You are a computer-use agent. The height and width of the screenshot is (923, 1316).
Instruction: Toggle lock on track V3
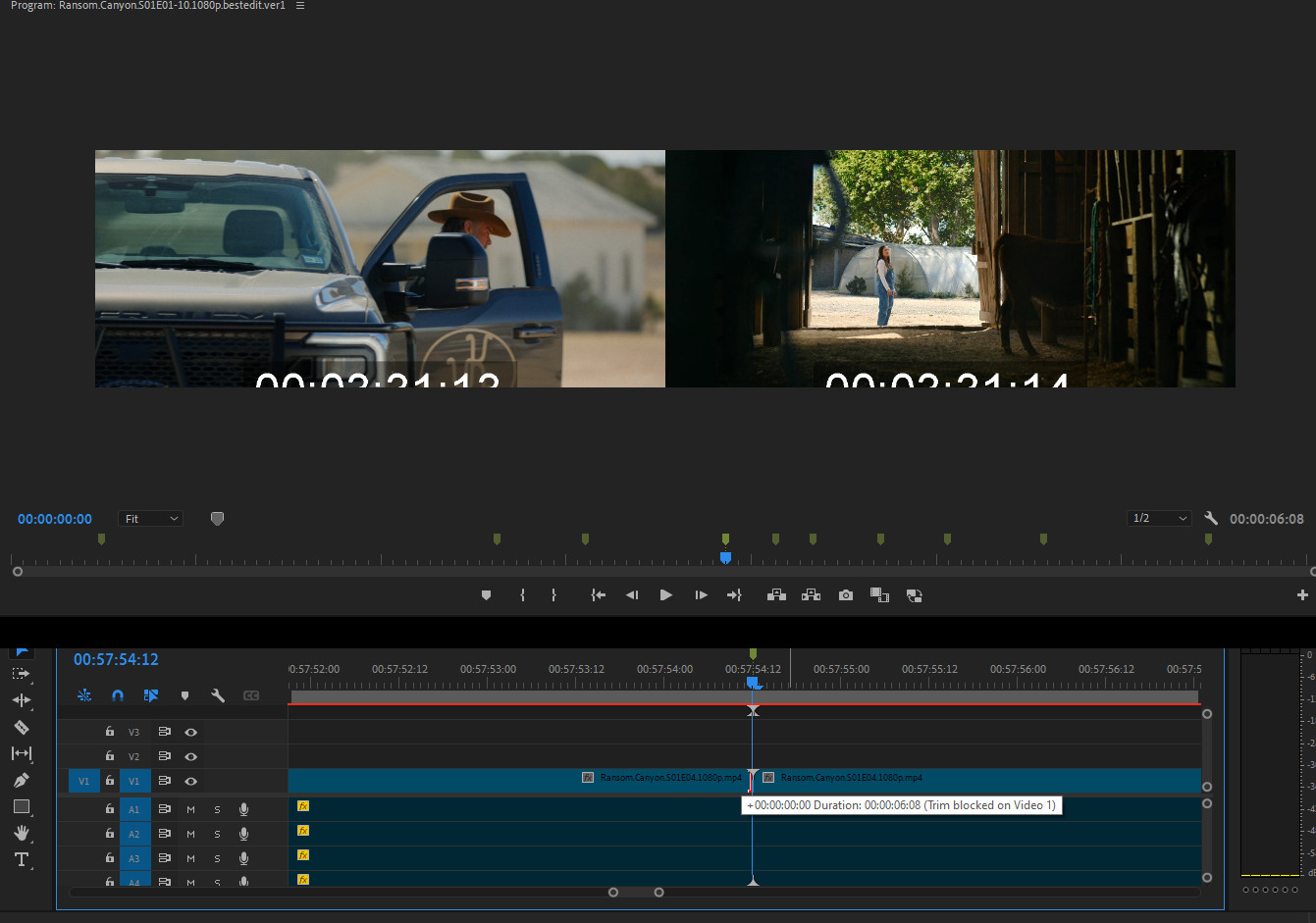tap(110, 732)
